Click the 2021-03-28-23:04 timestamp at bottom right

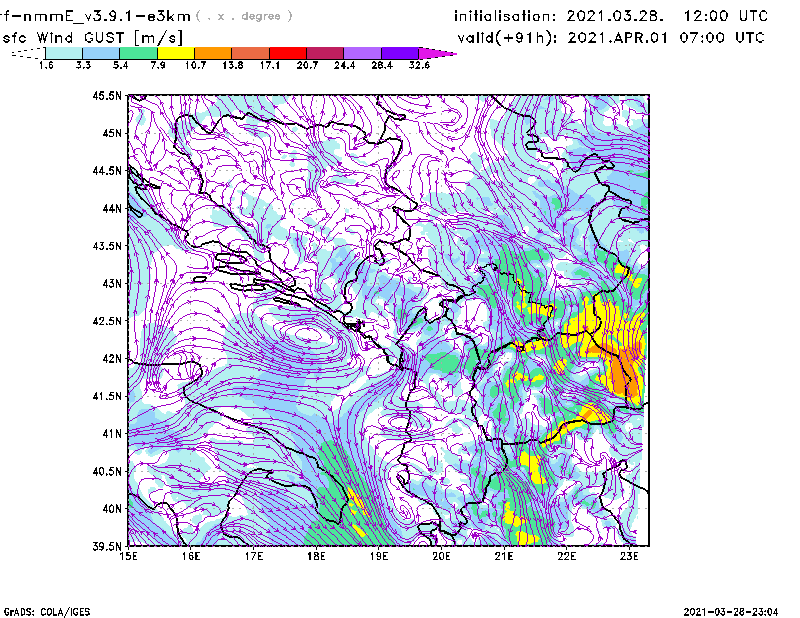point(738,610)
